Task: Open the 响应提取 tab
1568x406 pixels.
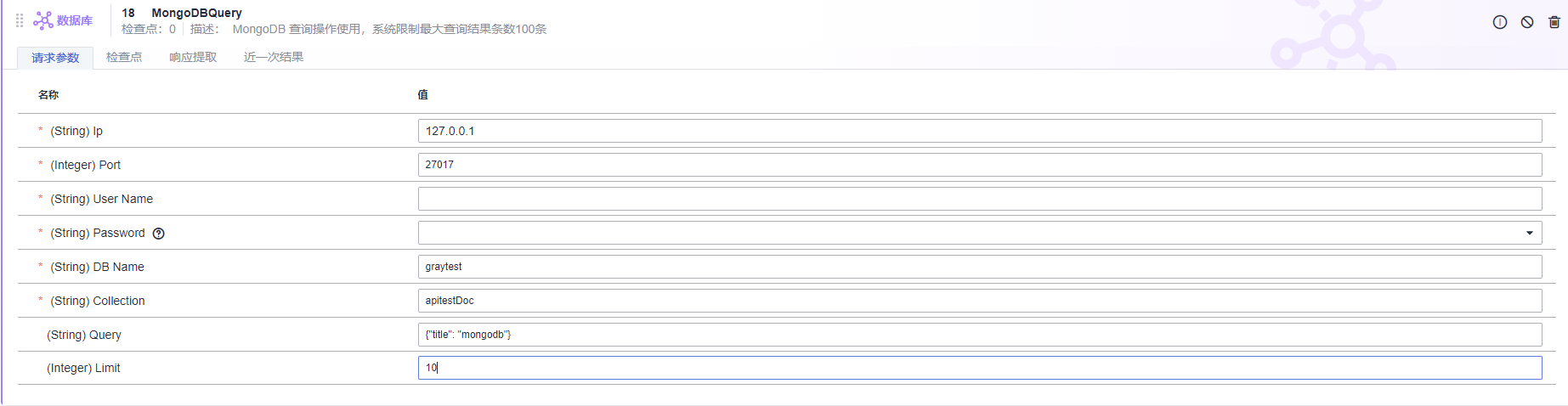Action: point(193,58)
